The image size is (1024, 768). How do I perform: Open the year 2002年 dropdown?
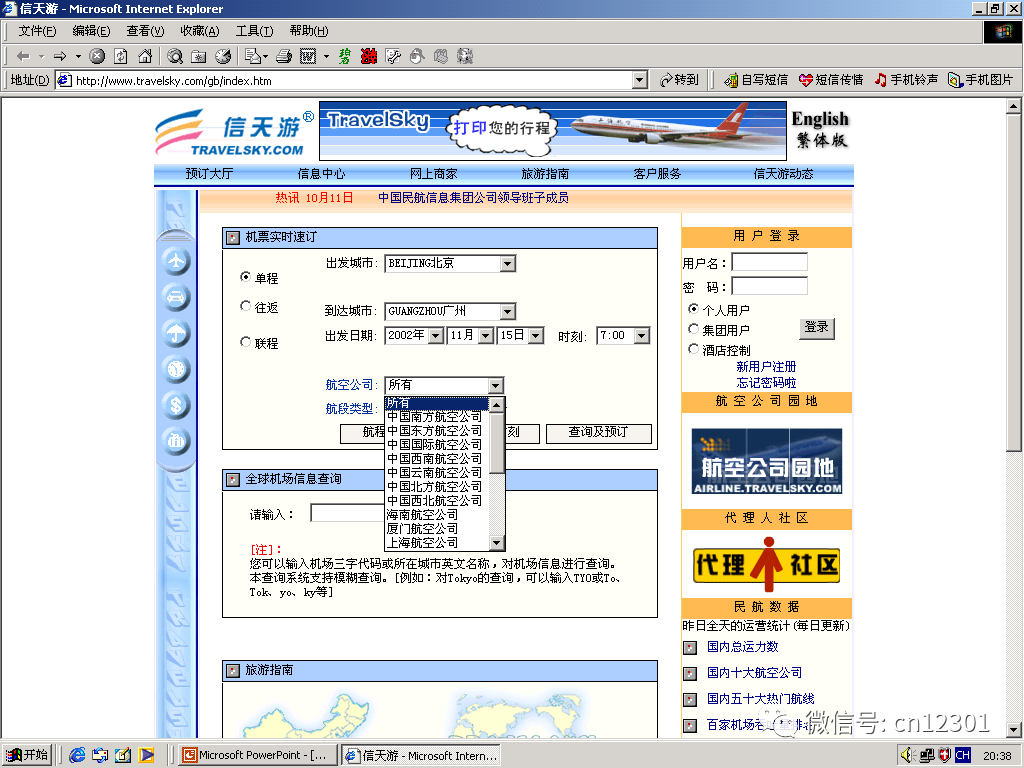(x=436, y=336)
